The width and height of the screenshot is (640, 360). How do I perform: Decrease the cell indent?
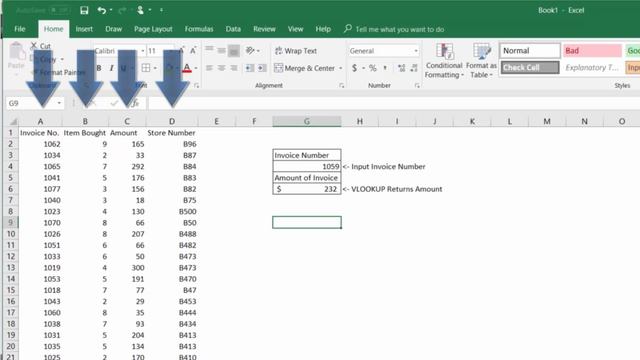tap(249, 68)
